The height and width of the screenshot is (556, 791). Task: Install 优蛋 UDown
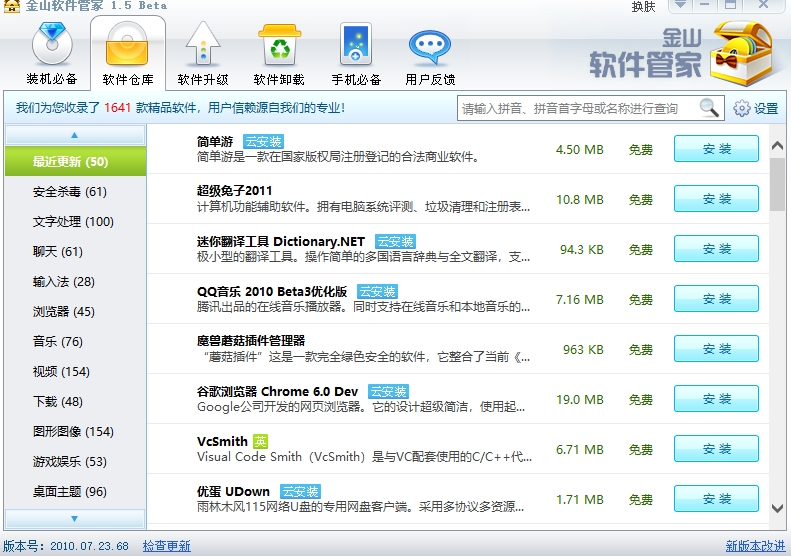[x=716, y=498]
